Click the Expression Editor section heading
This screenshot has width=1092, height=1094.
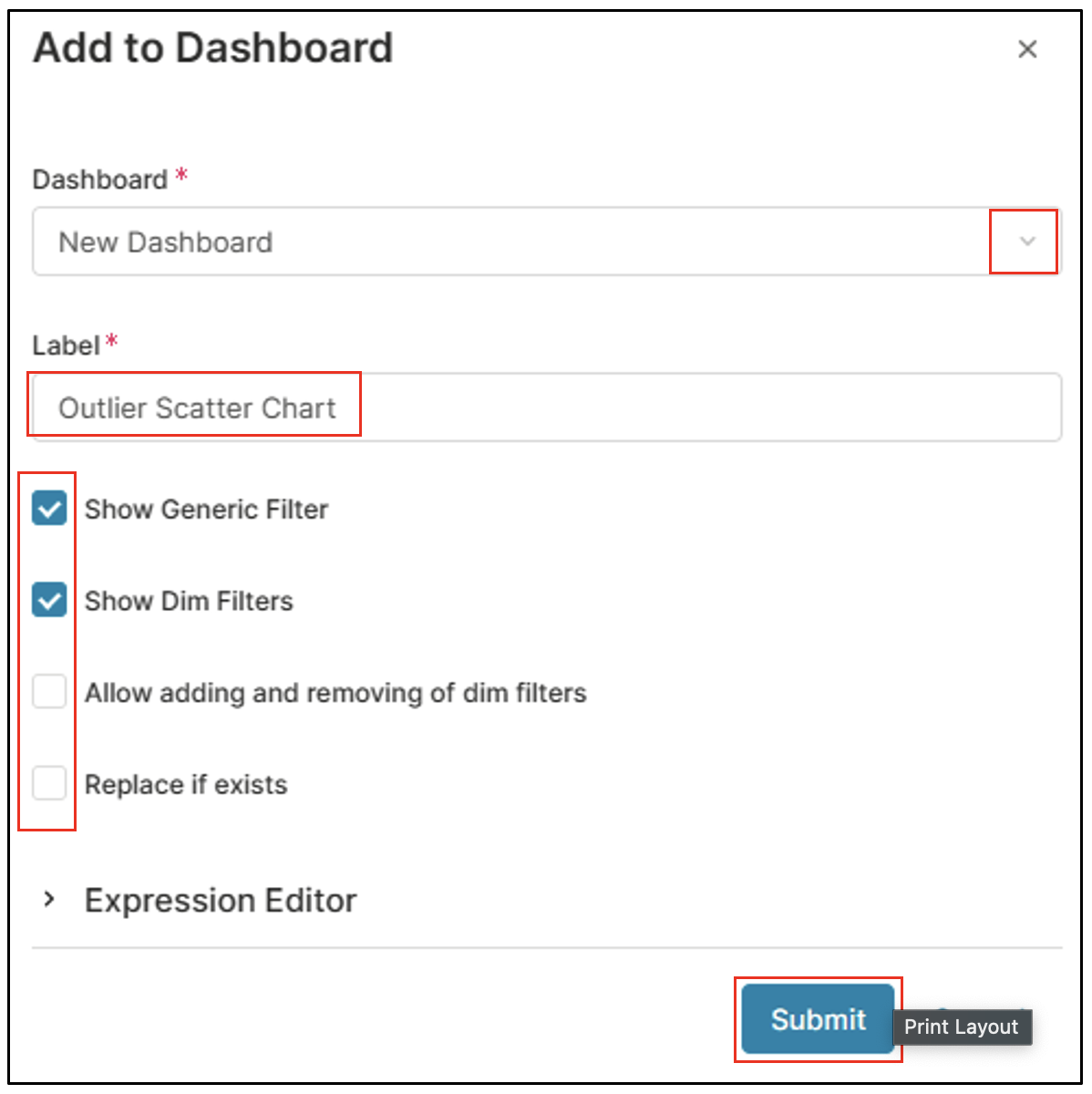[221, 901]
